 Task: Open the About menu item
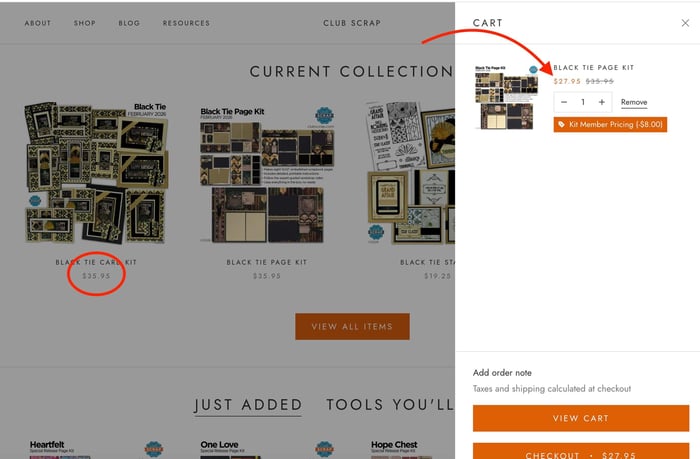38,23
